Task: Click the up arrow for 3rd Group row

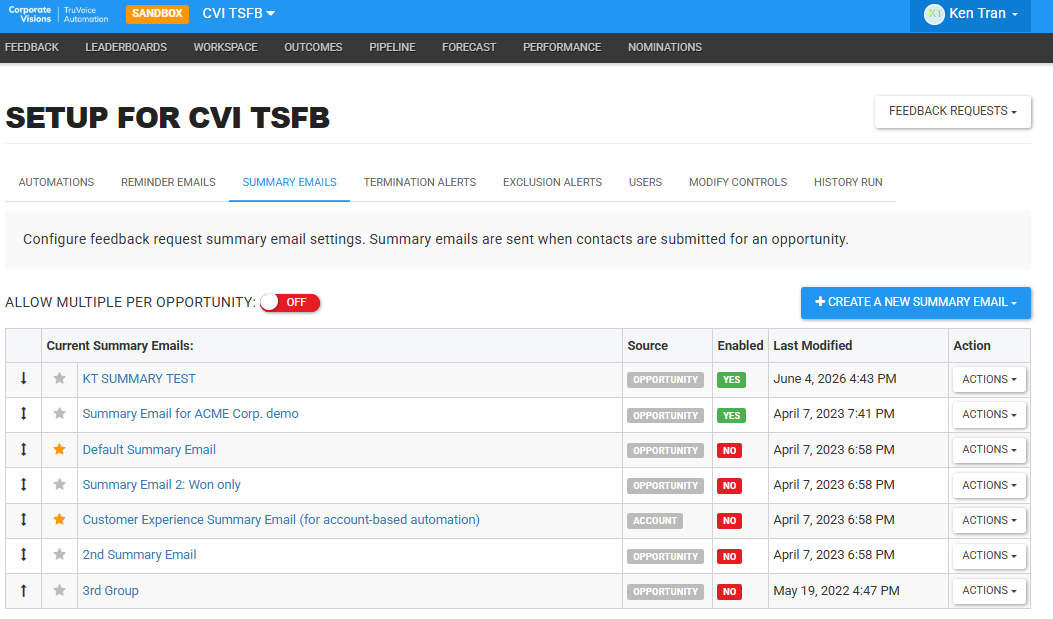Action: tap(24, 591)
